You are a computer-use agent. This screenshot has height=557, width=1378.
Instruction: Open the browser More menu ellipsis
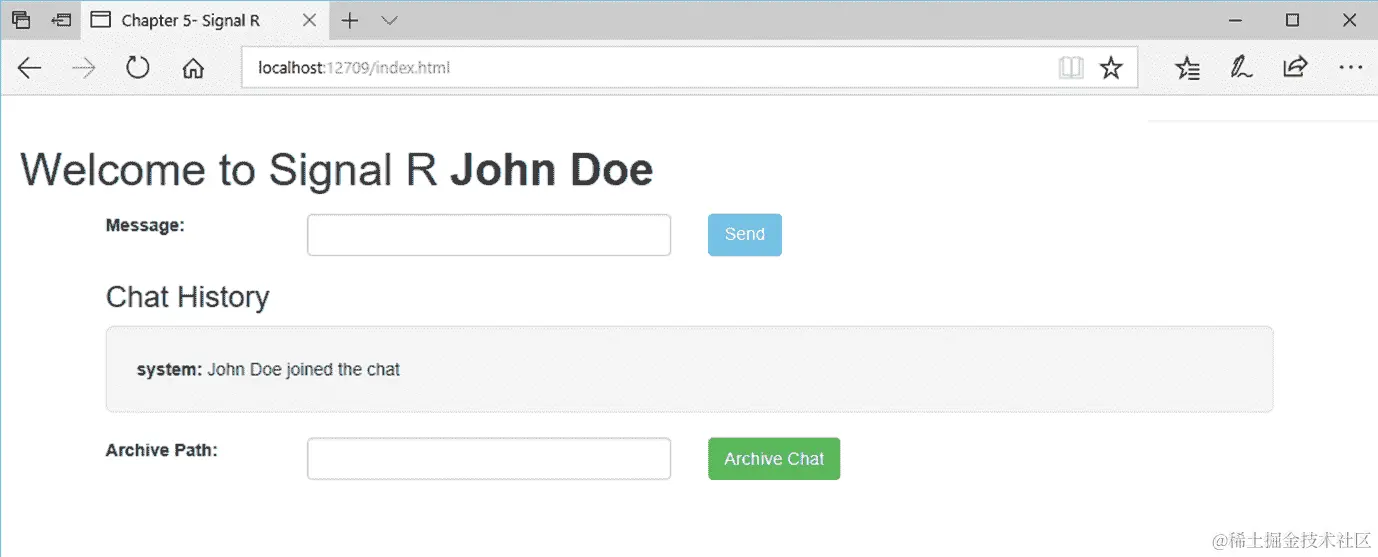pyautogui.click(x=1350, y=68)
